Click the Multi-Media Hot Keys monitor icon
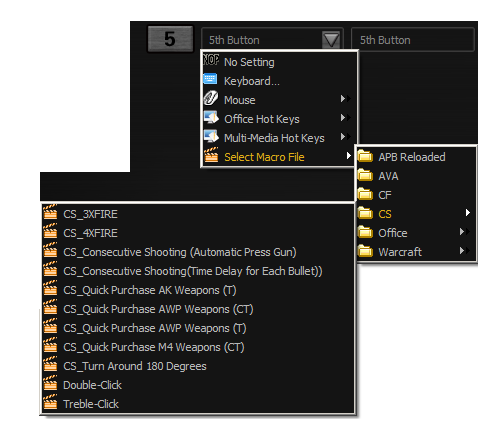The width and height of the screenshot is (487, 429). 211,136
